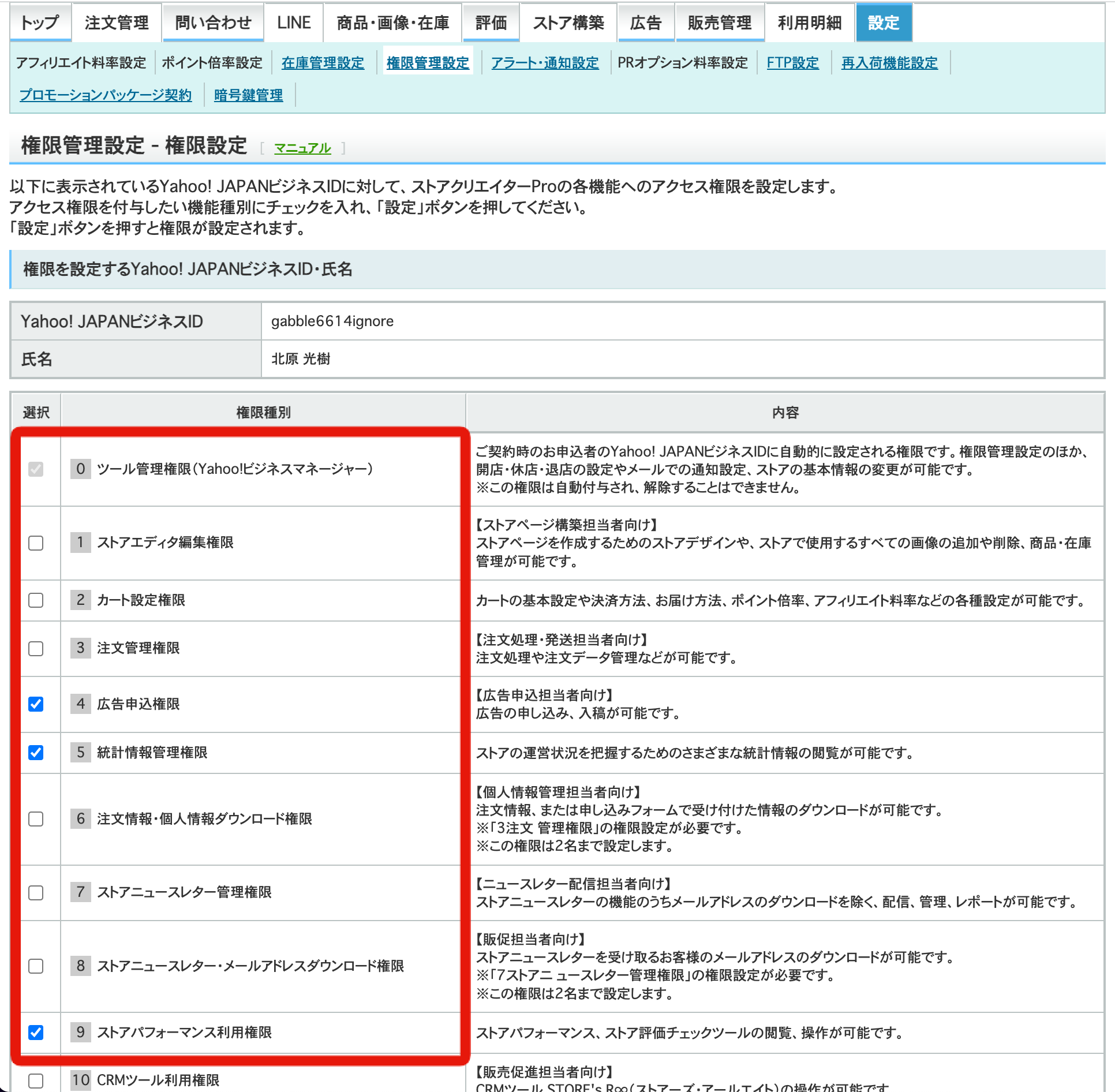Open プロモーションパッケージ契約 page
Image resolution: width=1115 pixels, height=1092 pixels.
click(x=105, y=95)
